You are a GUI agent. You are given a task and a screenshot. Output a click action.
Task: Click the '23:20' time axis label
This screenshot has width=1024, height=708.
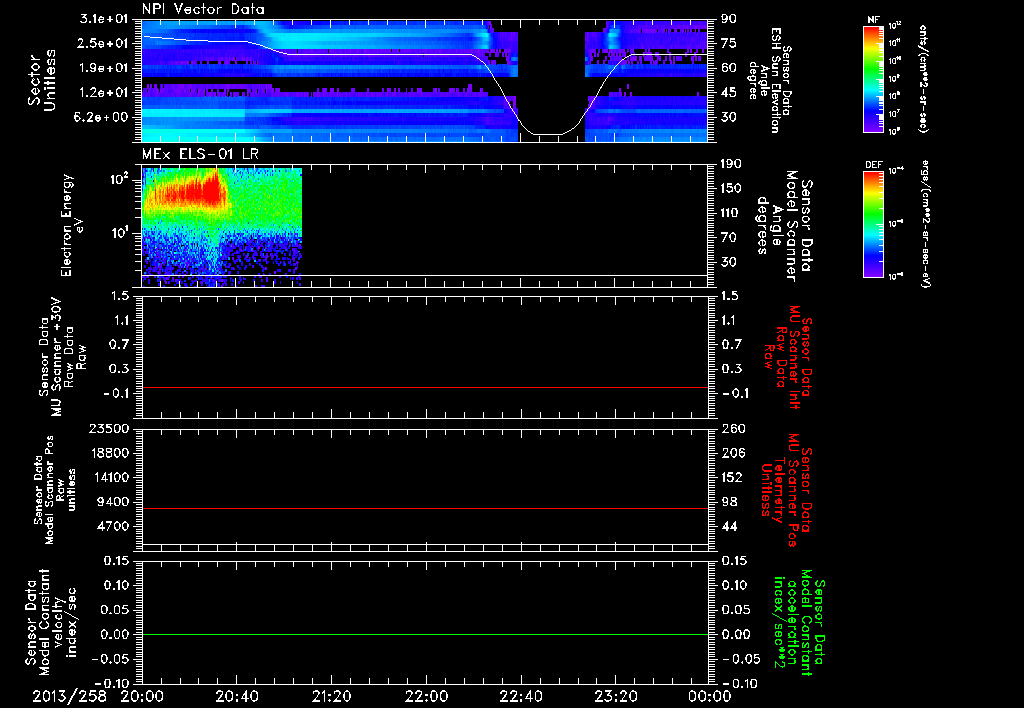click(x=615, y=696)
